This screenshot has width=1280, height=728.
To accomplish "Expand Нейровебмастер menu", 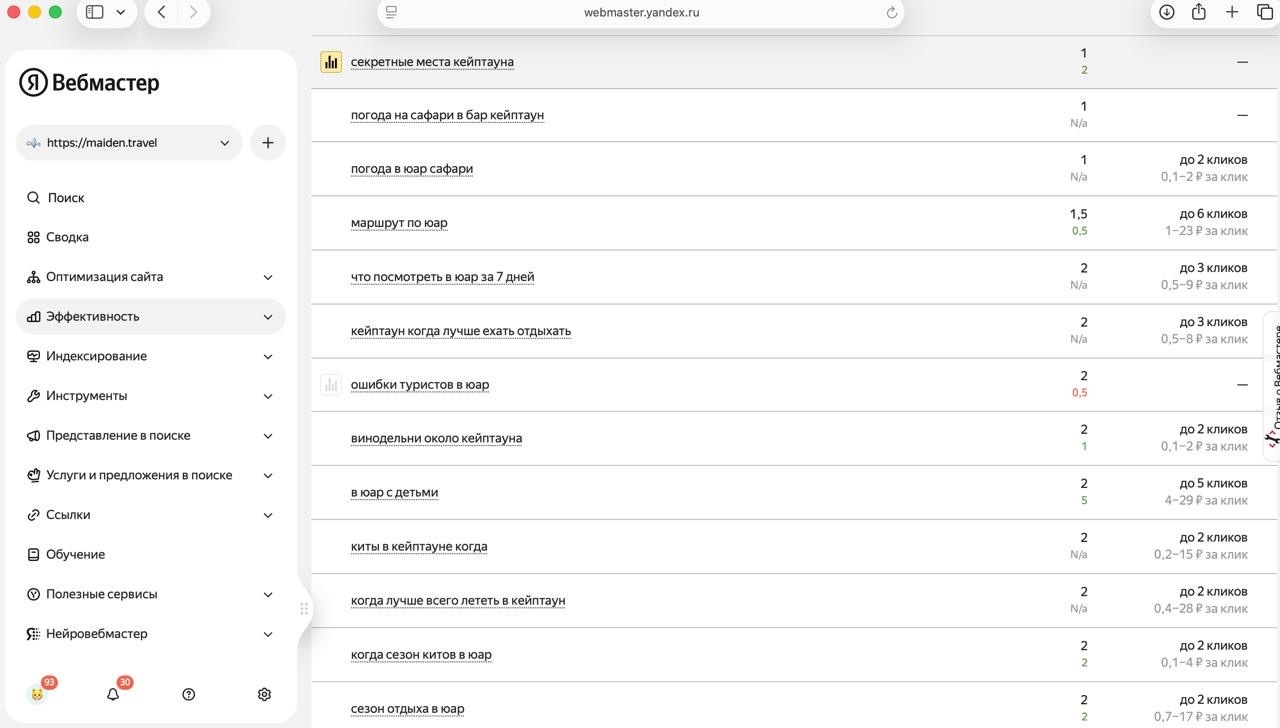I will pos(150,634).
